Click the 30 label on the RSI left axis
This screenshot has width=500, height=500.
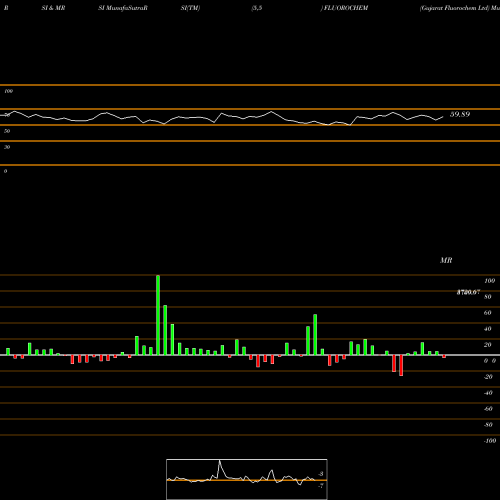[7, 147]
